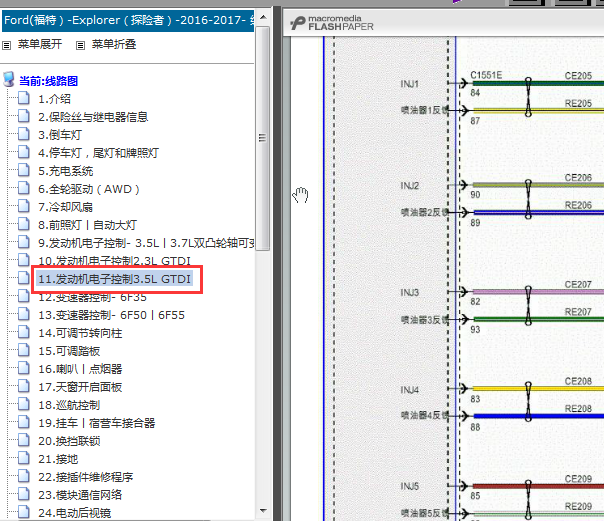The width and height of the screenshot is (604, 521).
Task: Click the C1551E connector label
Action: 486,75
